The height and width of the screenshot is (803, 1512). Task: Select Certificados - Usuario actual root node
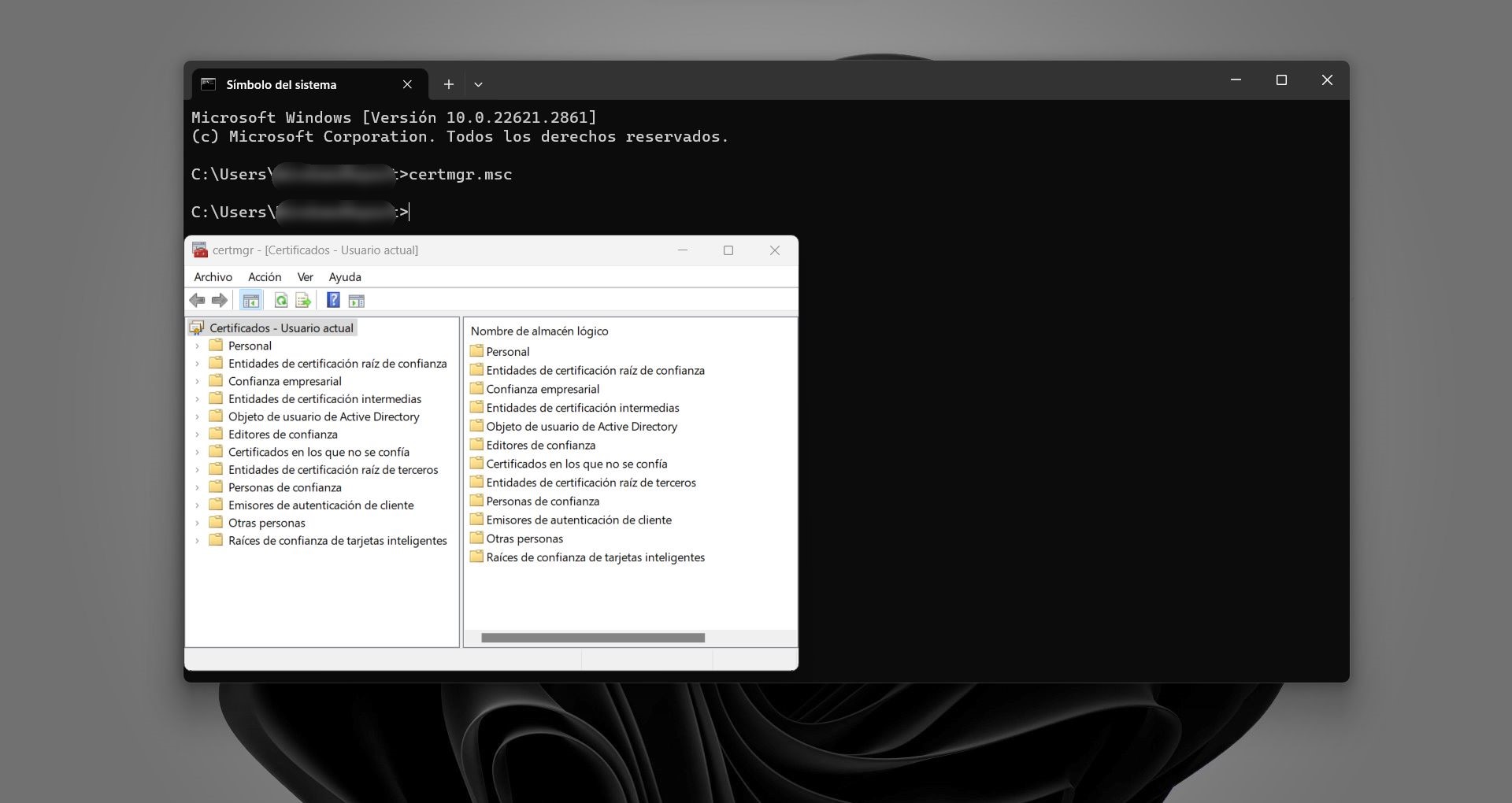click(x=281, y=327)
